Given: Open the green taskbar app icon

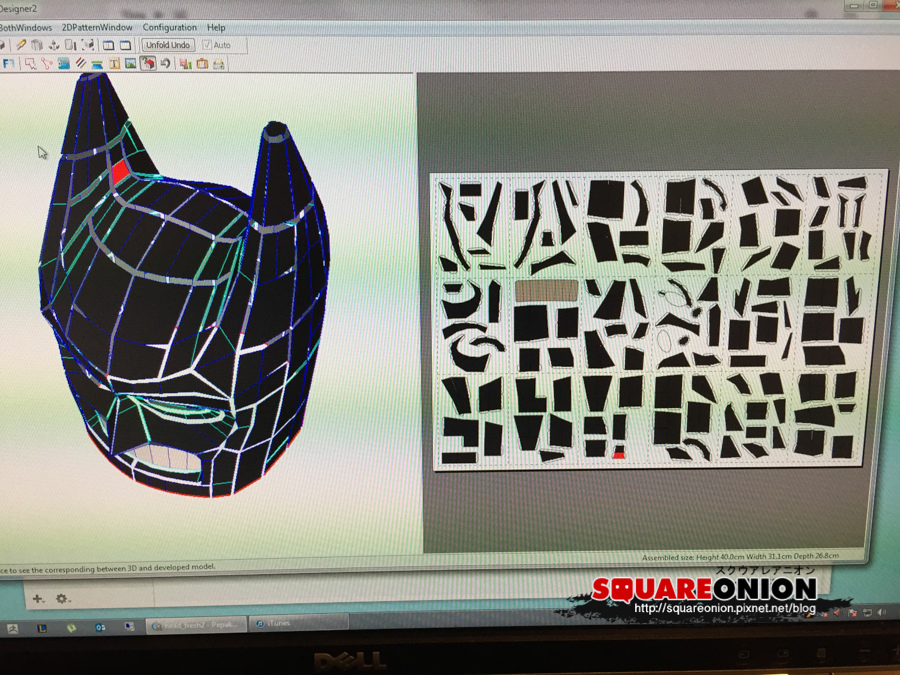Looking at the screenshot, I should (x=71, y=628).
